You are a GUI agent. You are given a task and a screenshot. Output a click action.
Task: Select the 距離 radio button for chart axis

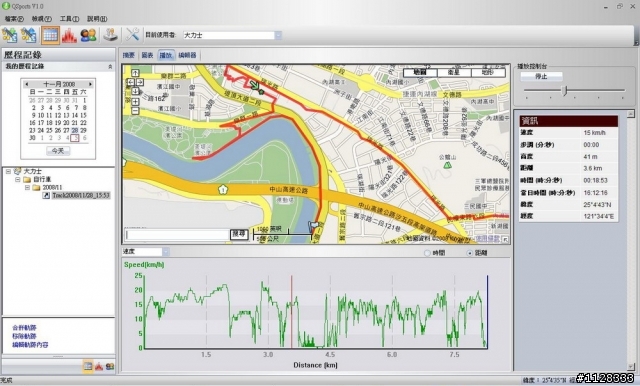point(470,253)
